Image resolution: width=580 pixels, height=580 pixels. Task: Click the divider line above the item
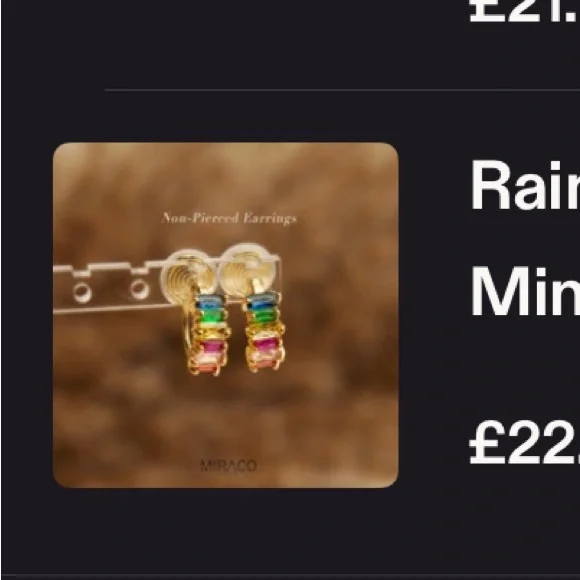point(342,90)
